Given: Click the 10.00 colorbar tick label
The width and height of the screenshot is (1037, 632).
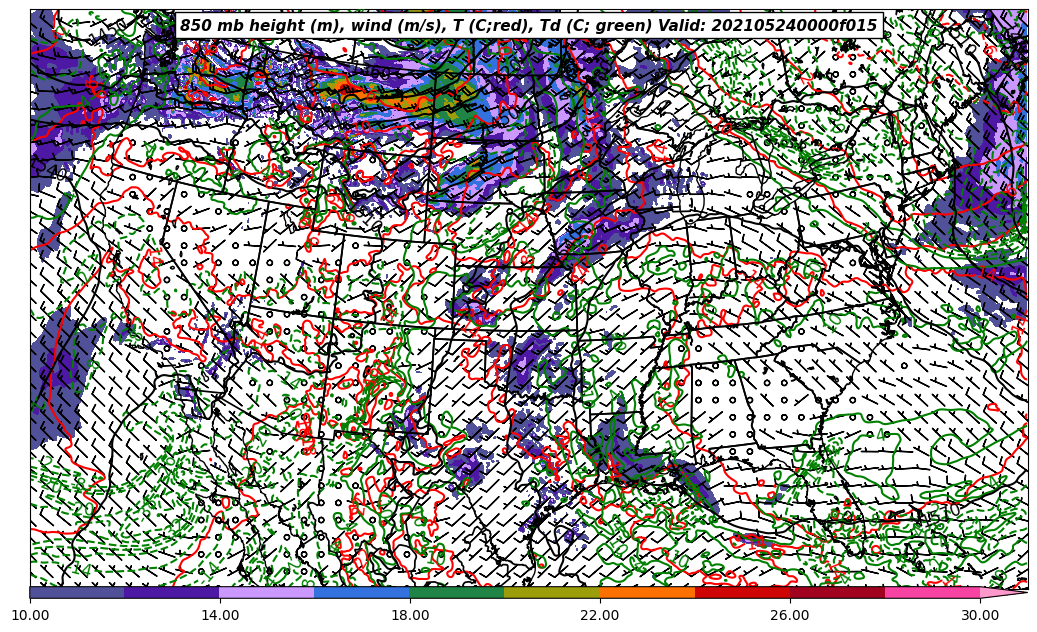Looking at the screenshot, I should [x=30, y=616].
